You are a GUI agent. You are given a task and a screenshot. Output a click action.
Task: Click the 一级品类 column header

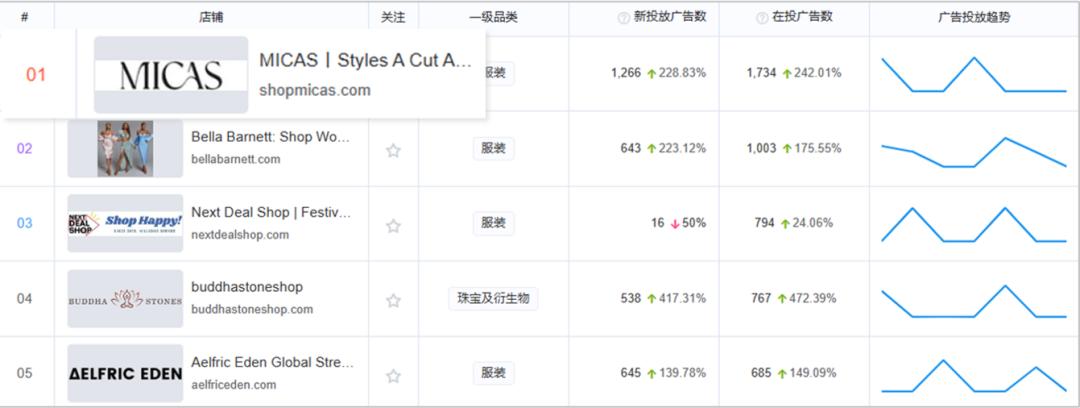pos(493,17)
